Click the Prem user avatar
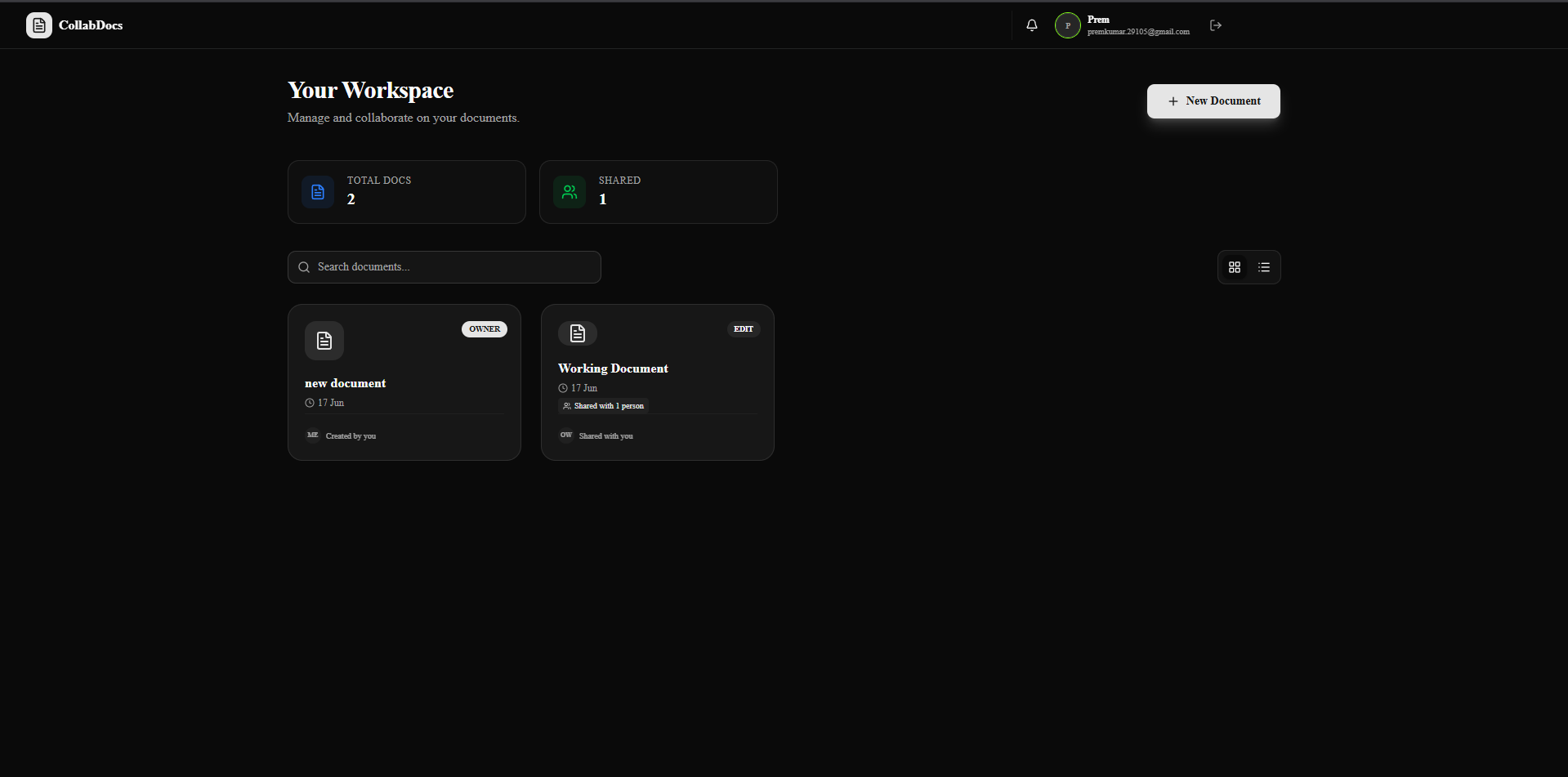 coord(1068,25)
